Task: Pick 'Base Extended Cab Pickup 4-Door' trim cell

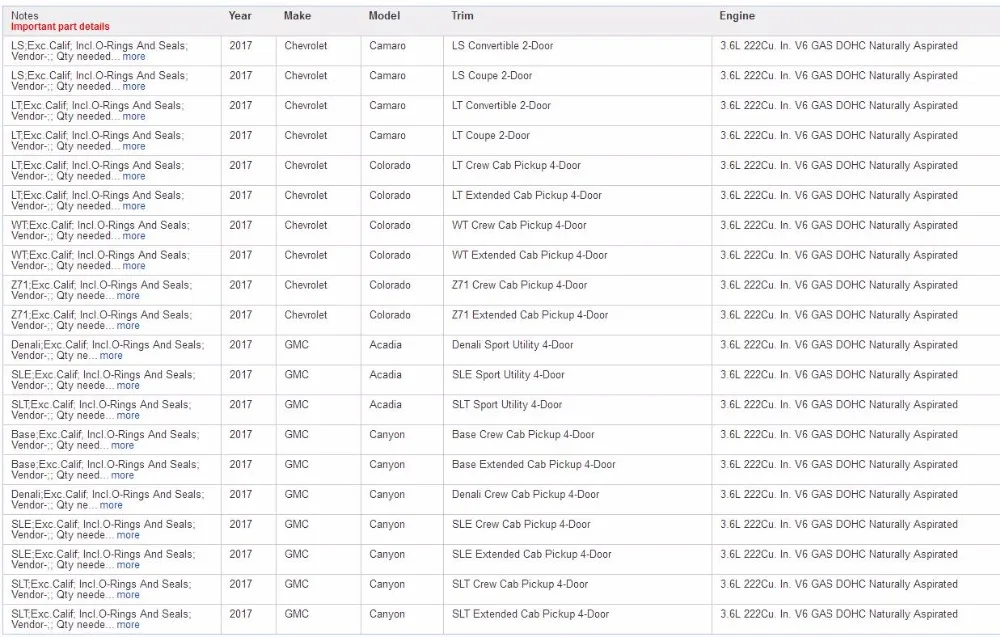Action: pyautogui.click(x=534, y=465)
